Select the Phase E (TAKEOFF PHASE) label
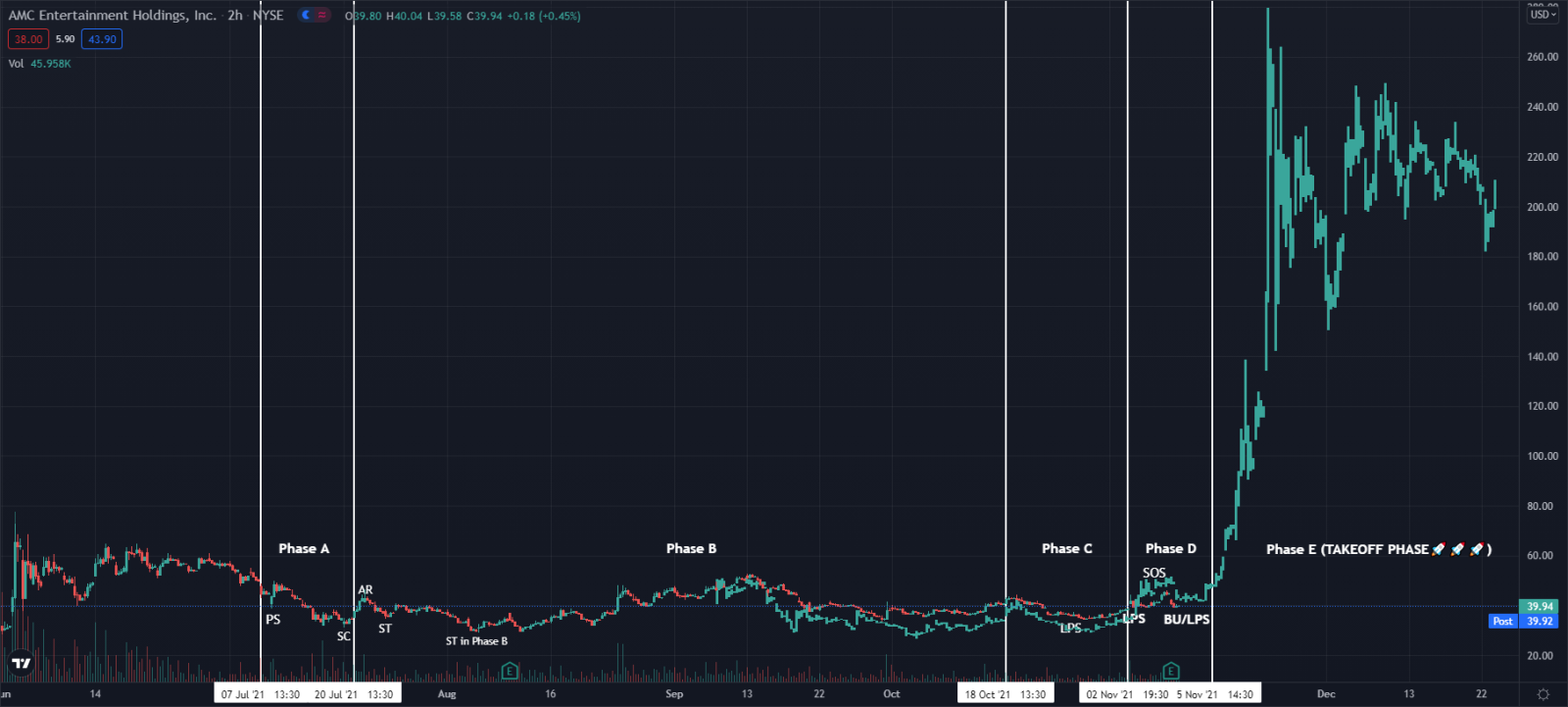1568x707 pixels. (x=1379, y=549)
